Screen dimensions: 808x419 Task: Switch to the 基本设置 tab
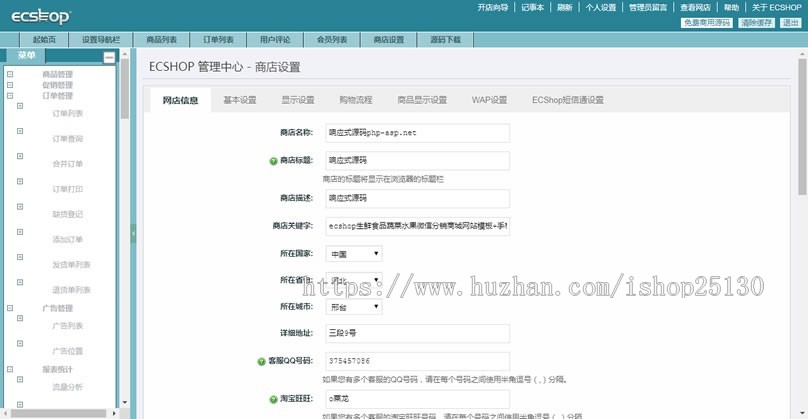point(240,100)
